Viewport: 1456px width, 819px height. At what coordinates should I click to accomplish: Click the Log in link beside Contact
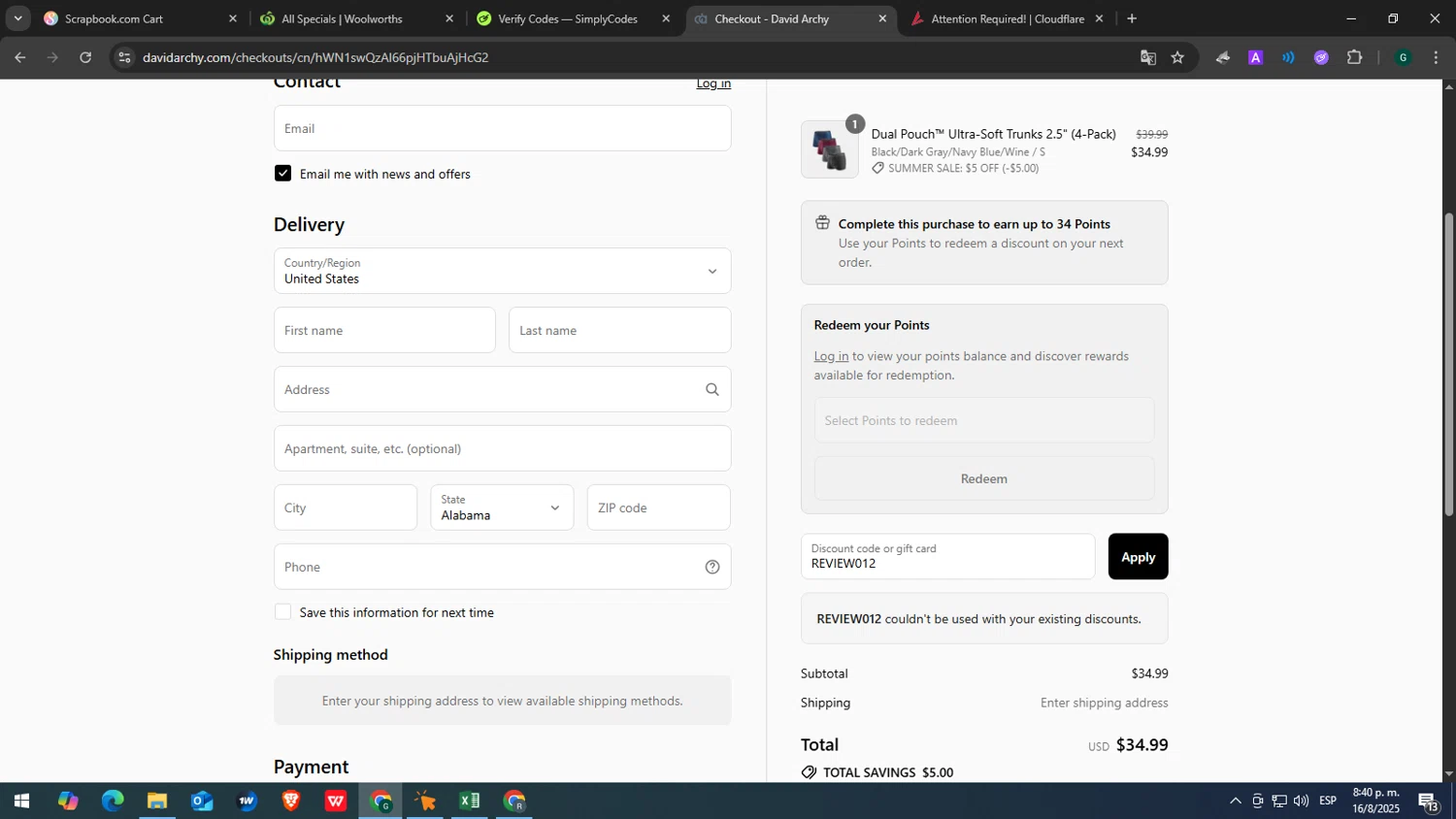click(x=713, y=83)
